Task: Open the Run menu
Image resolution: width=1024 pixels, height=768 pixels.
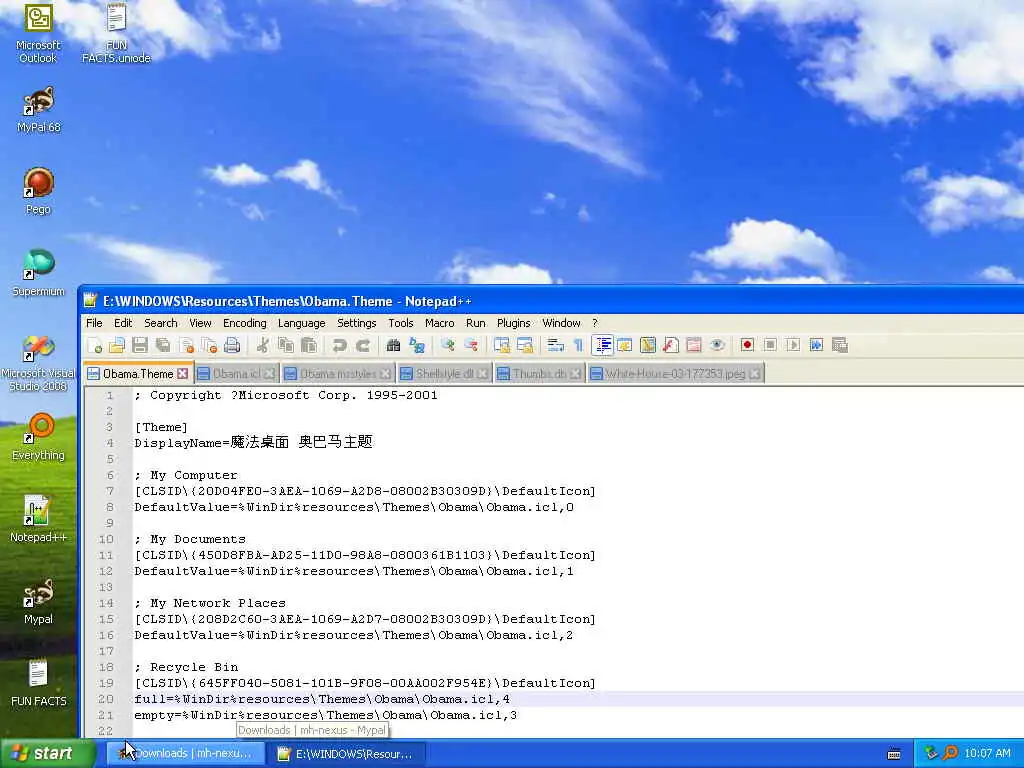Action: (475, 323)
